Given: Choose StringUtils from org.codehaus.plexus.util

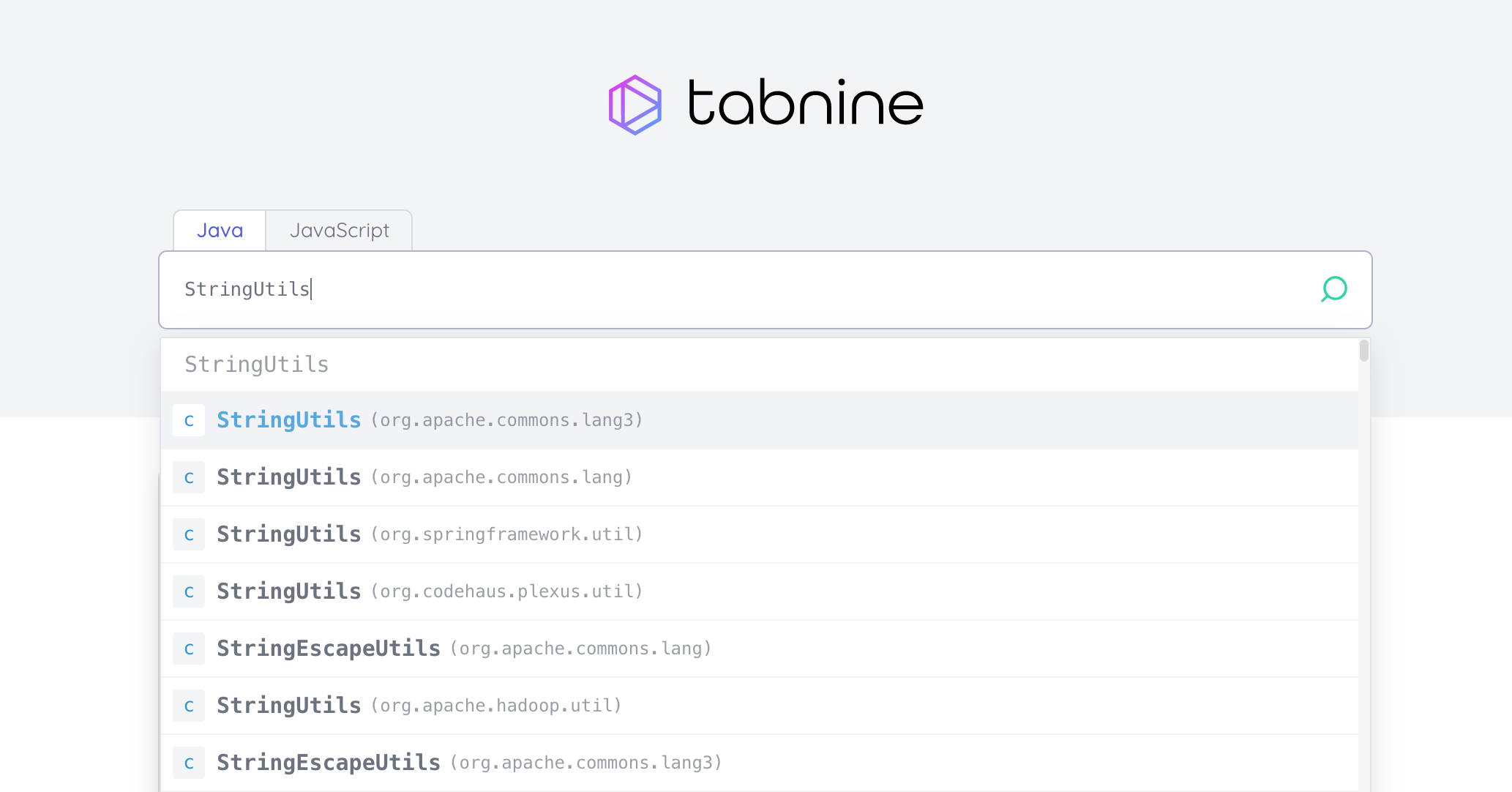Looking at the screenshot, I should tap(429, 591).
